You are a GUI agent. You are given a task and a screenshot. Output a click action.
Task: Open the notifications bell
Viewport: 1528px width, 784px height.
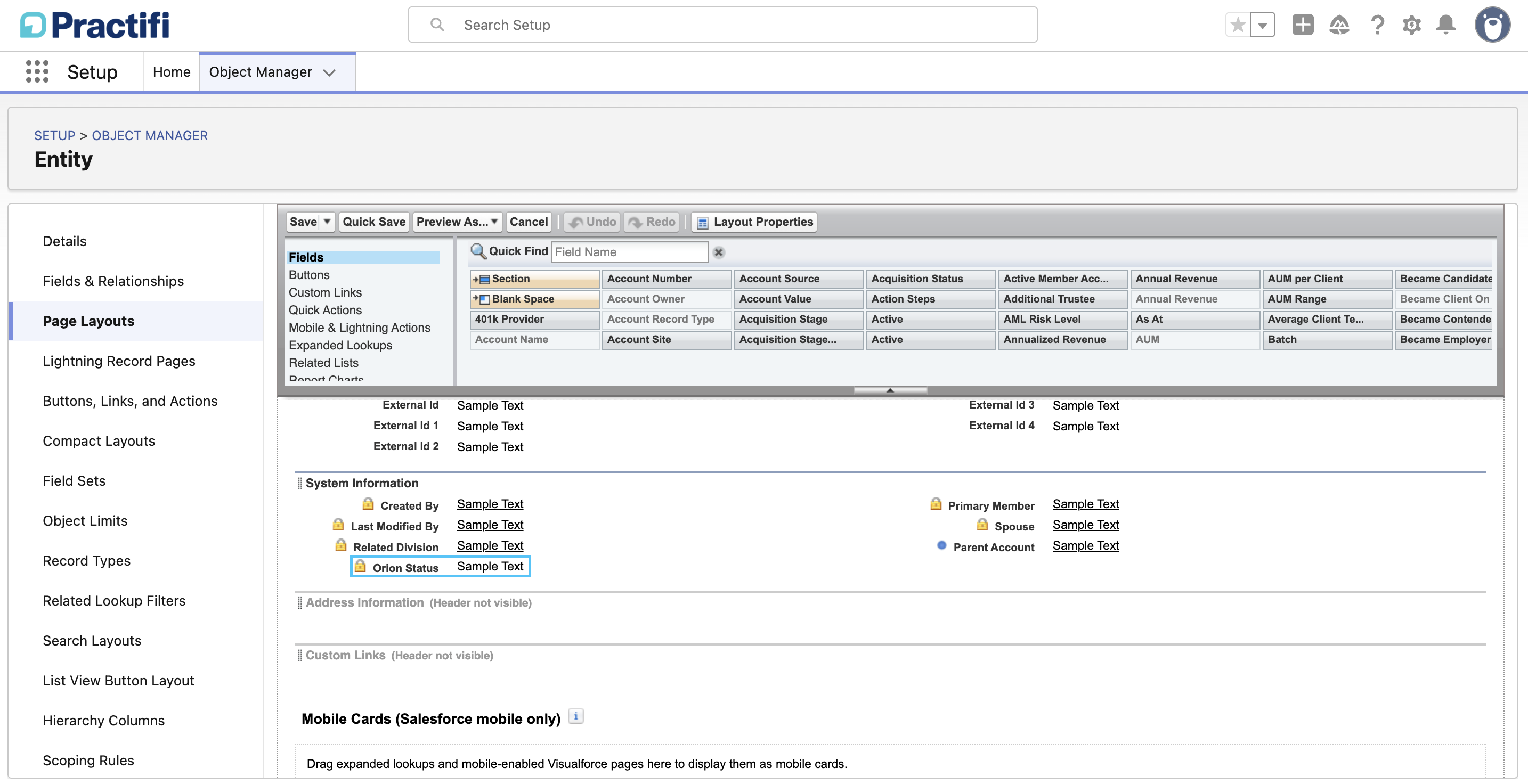pyautogui.click(x=1446, y=25)
